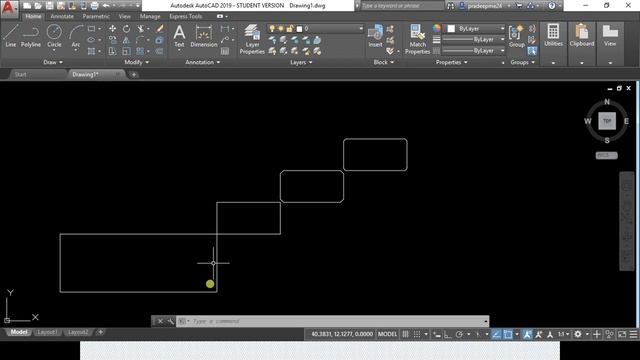Click the Match Properties tool
This screenshot has width=640, height=360.
pyautogui.click(x=417, y=39)
